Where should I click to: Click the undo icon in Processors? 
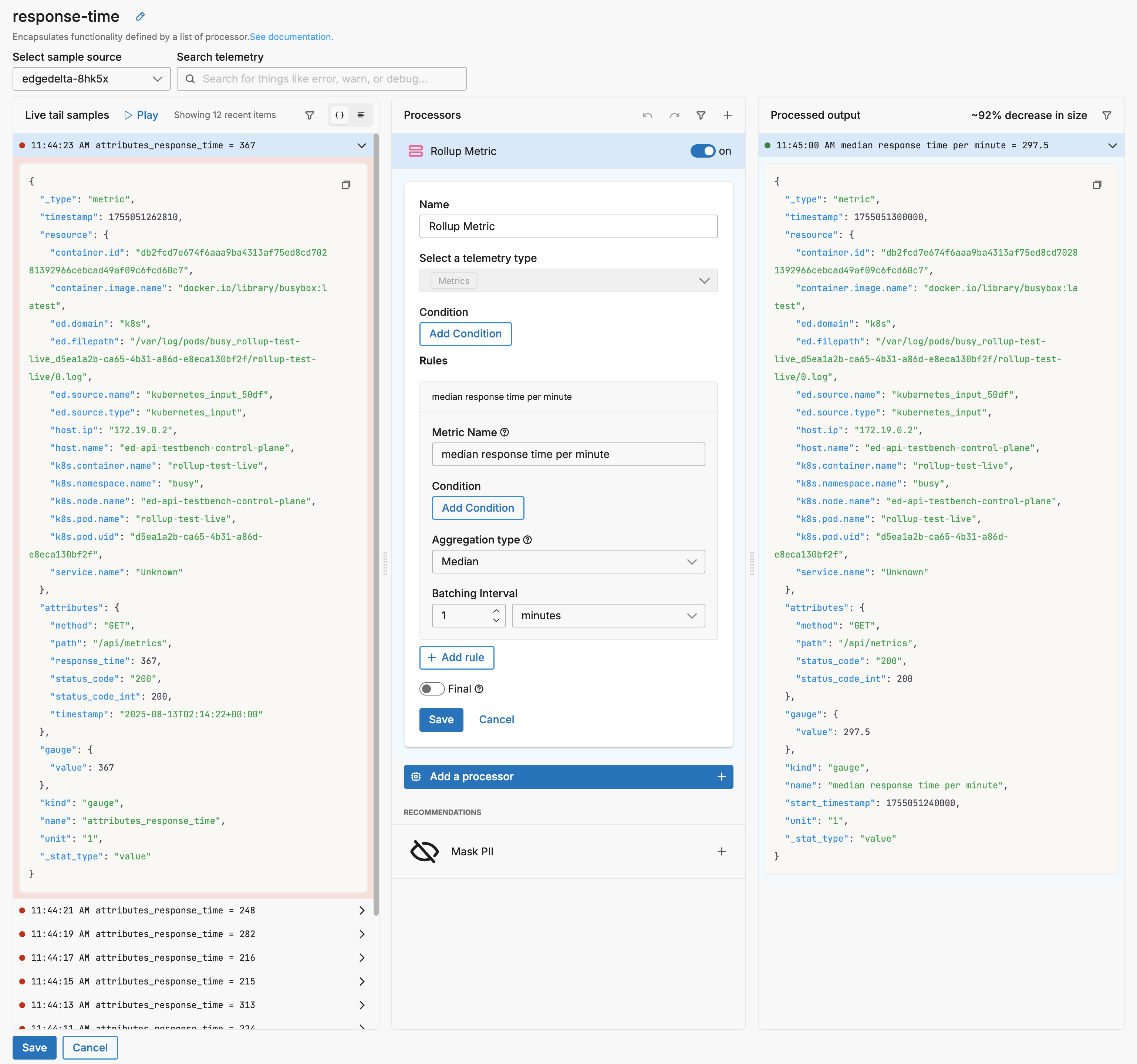click(x=647, y=115)
